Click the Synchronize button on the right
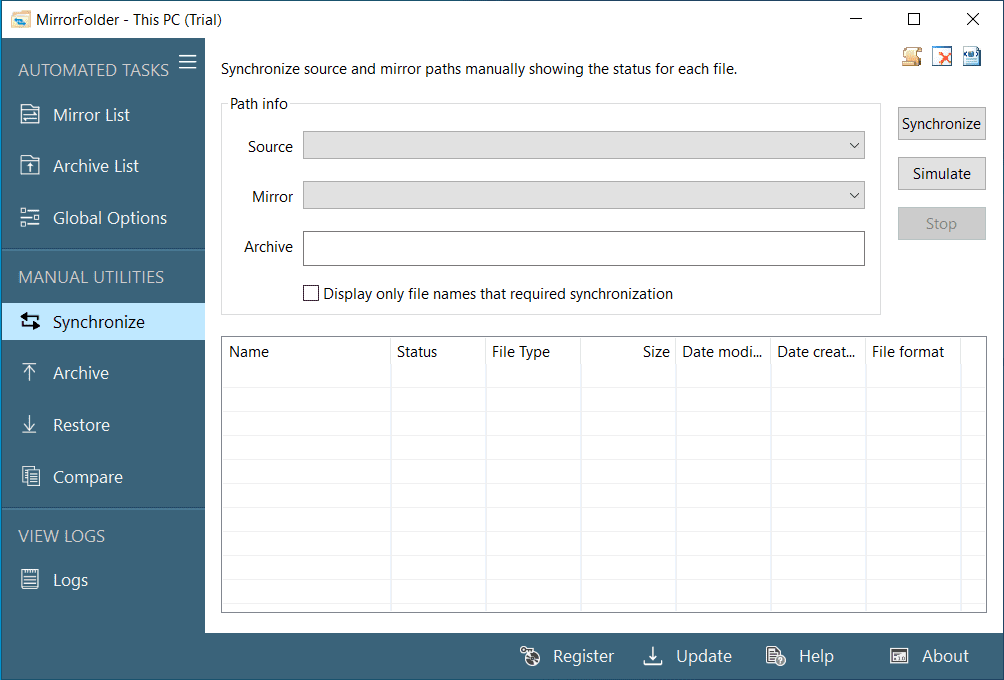 click(941, 124)
